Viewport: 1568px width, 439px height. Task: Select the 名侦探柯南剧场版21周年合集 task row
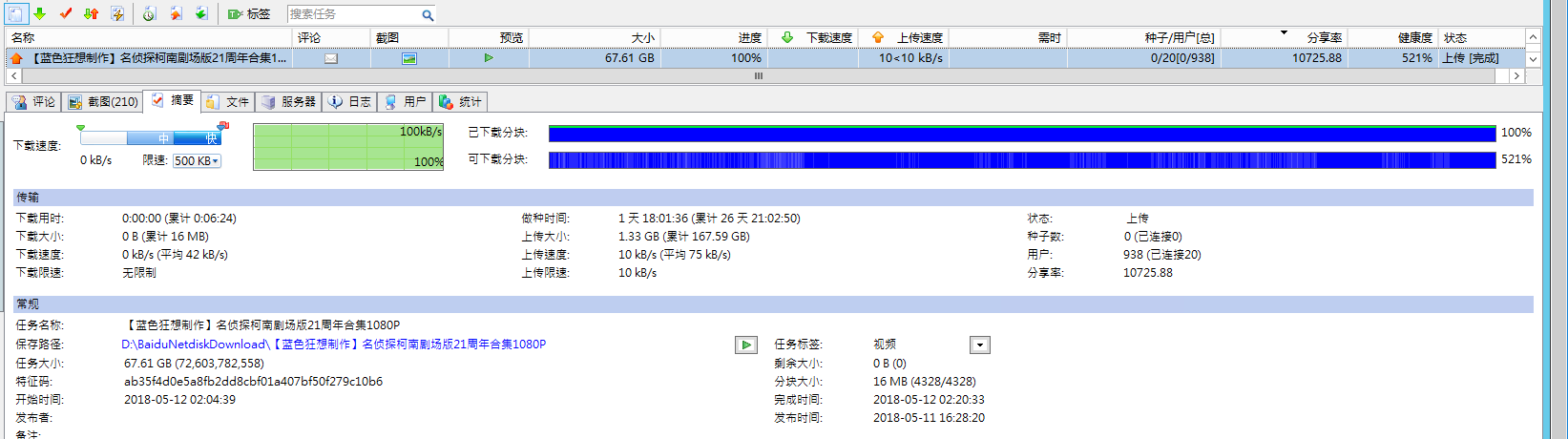[765, 58]
